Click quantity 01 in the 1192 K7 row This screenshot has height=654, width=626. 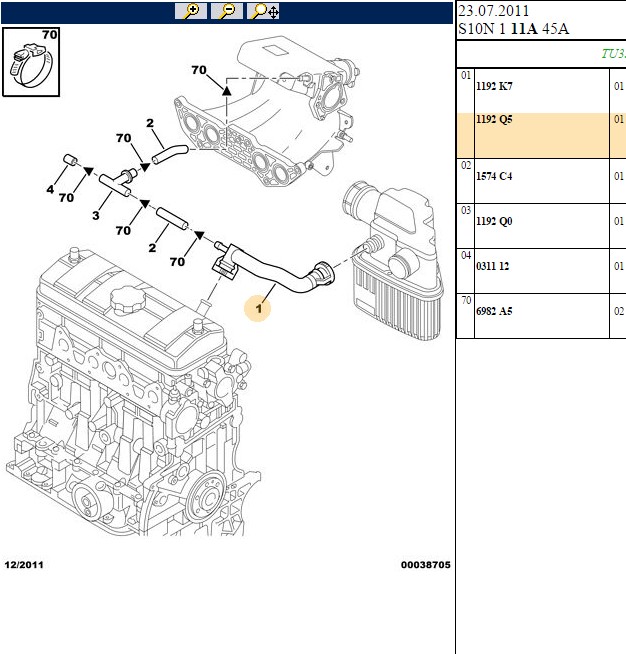619,86
